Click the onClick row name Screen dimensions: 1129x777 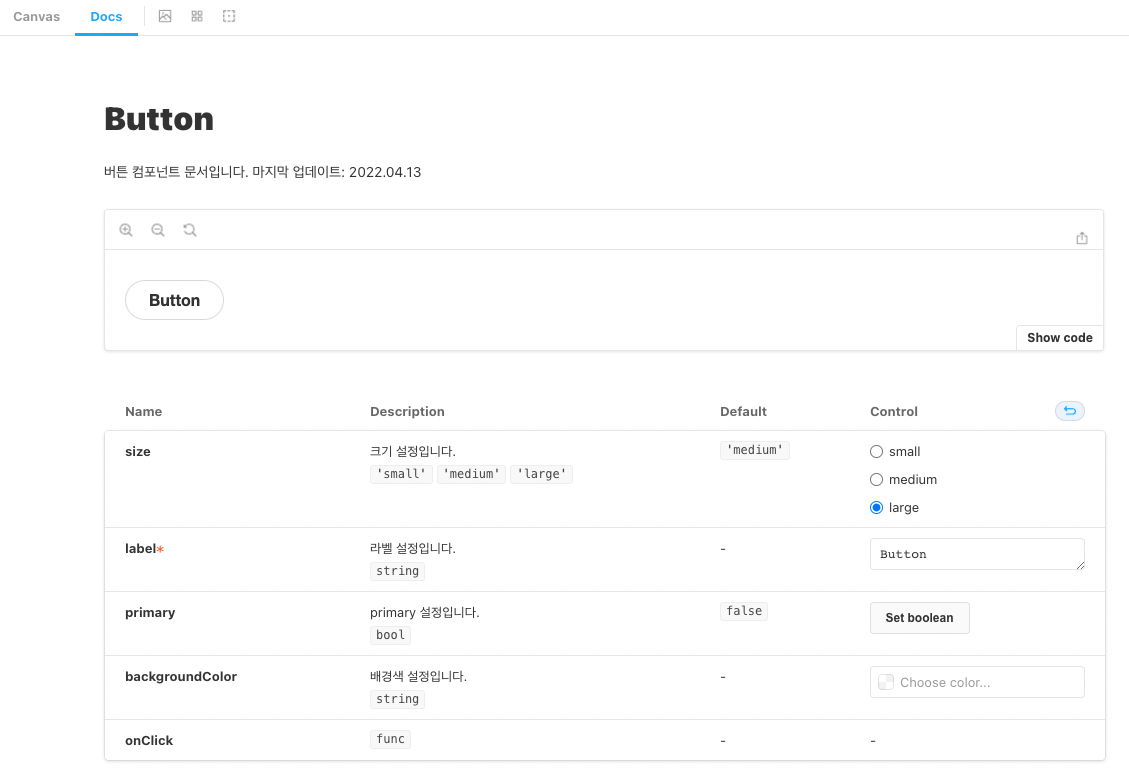pos(149,740)
